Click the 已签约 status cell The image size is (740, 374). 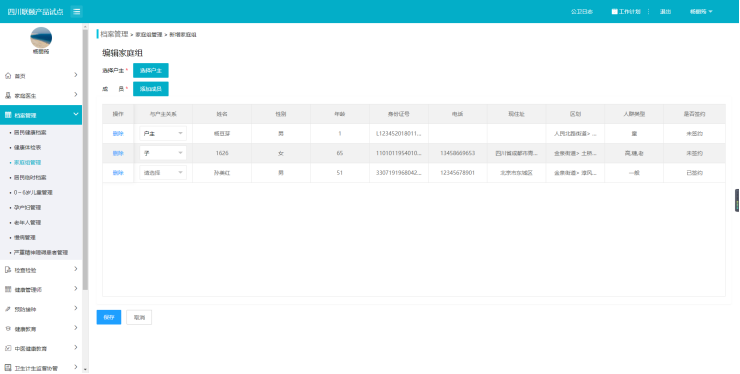pyautogui.click(x=694, y=173)
